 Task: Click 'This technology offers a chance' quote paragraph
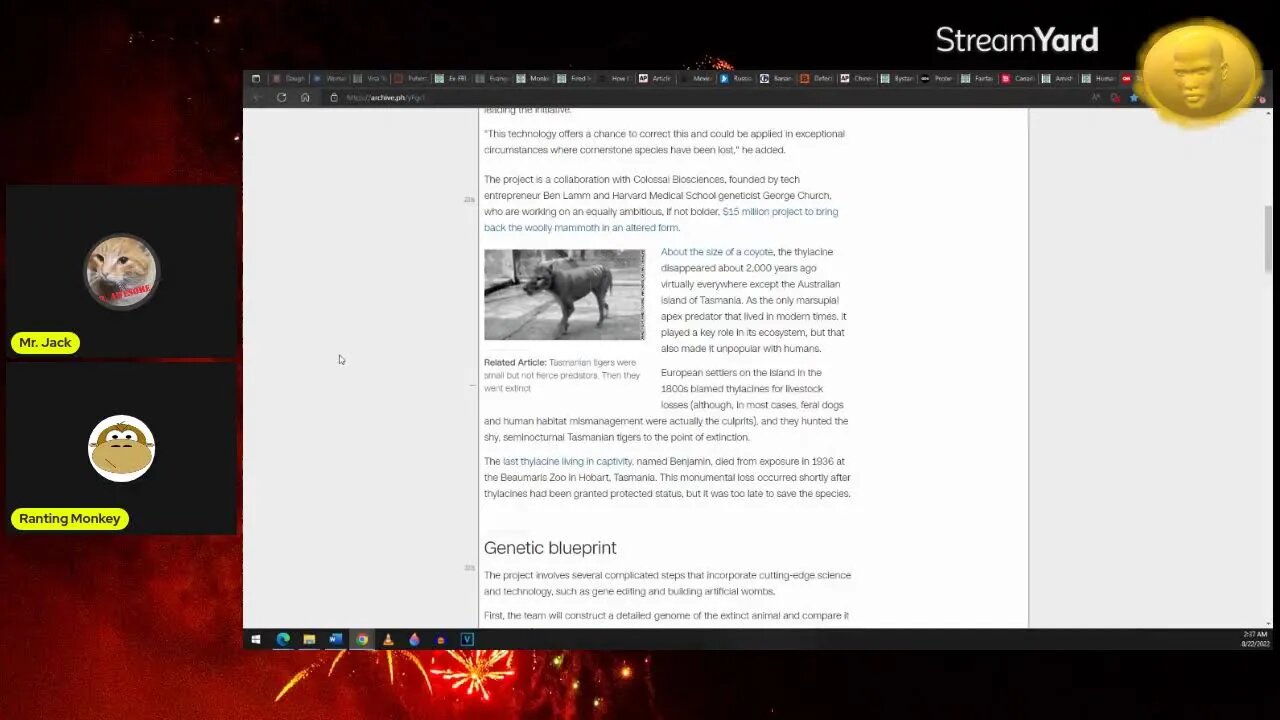pyautogui.click(x=665, y=142)
